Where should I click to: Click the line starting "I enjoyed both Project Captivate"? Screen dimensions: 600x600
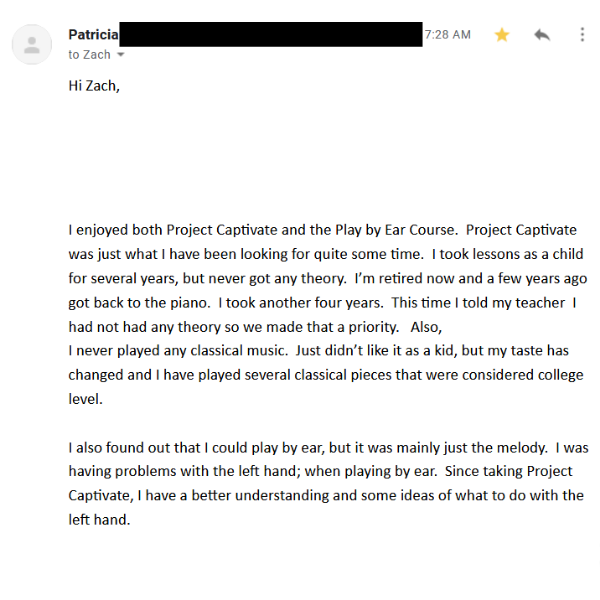tap(322, 230)
